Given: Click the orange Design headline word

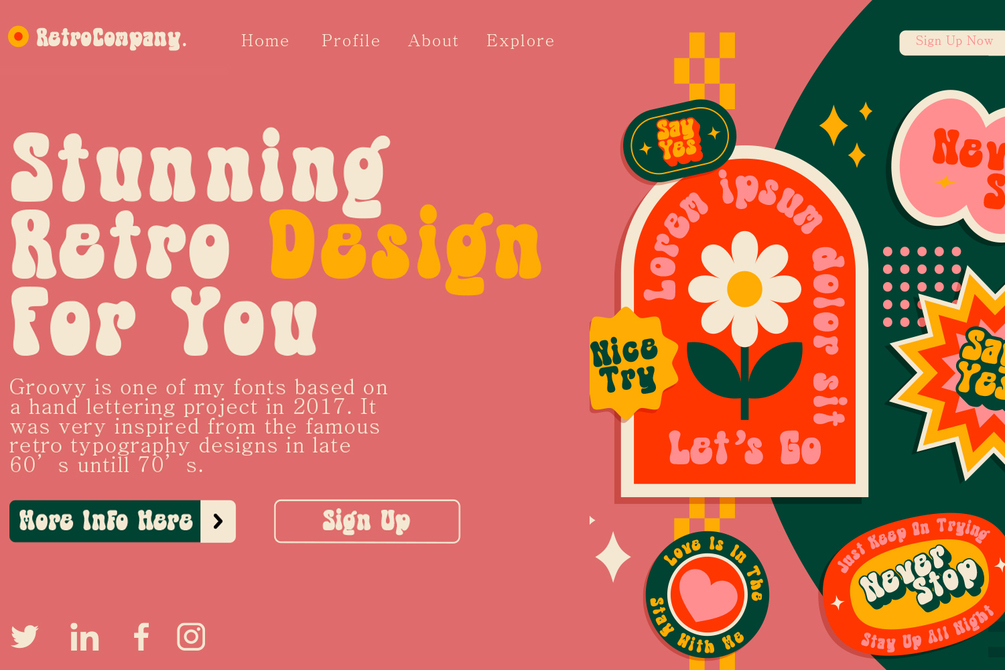Looking at the screenshot, I should click(405, 249).
